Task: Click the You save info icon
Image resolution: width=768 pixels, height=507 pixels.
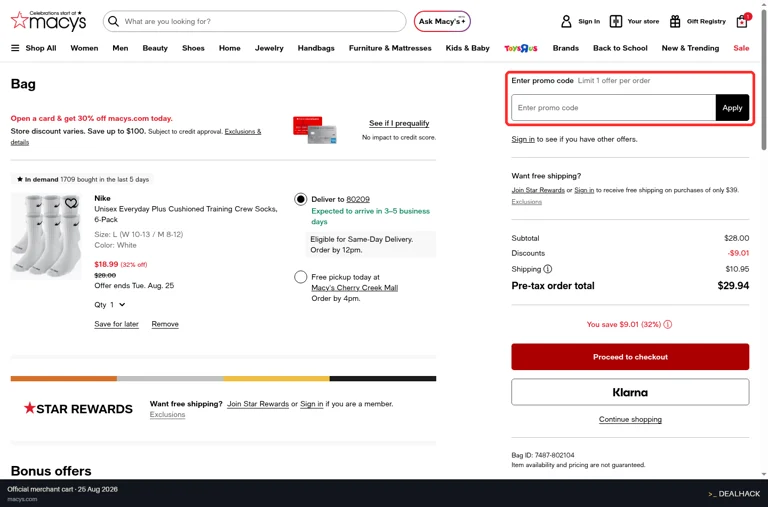Action: pyautogui.click(x=668, y=324)
